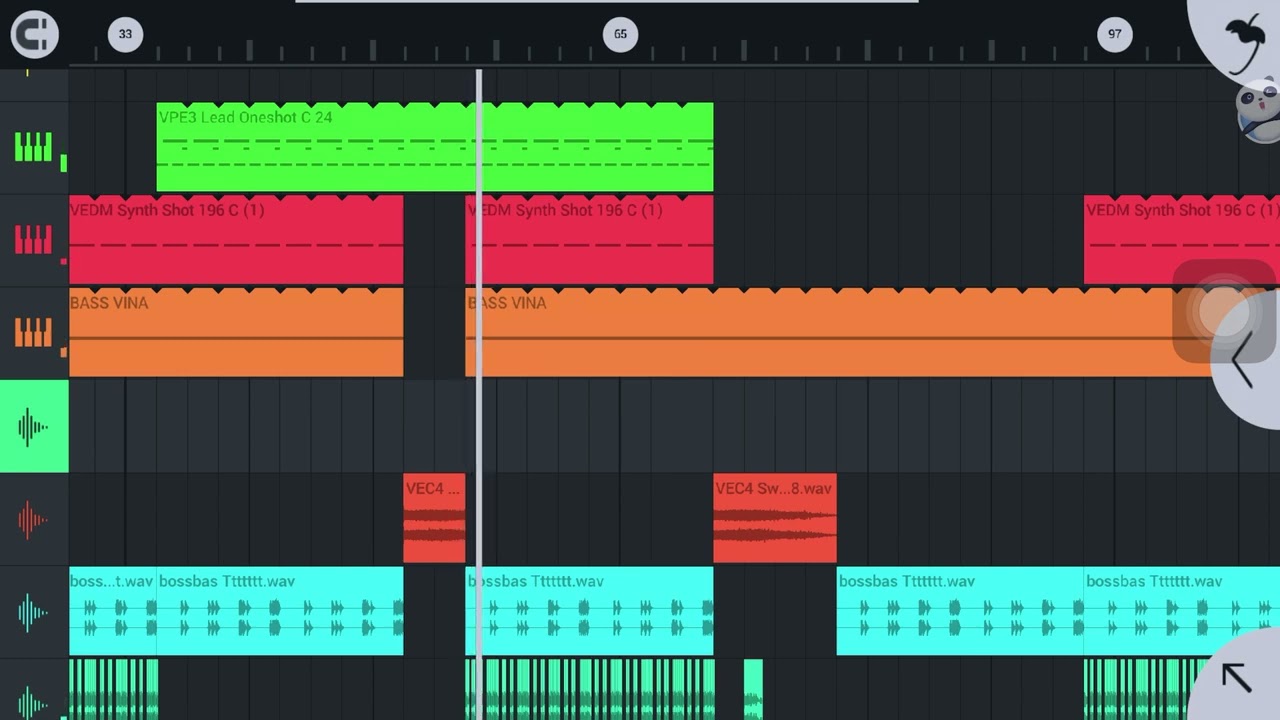Select the VEDM Synth Shot clip under the playhead
Screen dimensions: 1280x720
[x=589, y=240]
